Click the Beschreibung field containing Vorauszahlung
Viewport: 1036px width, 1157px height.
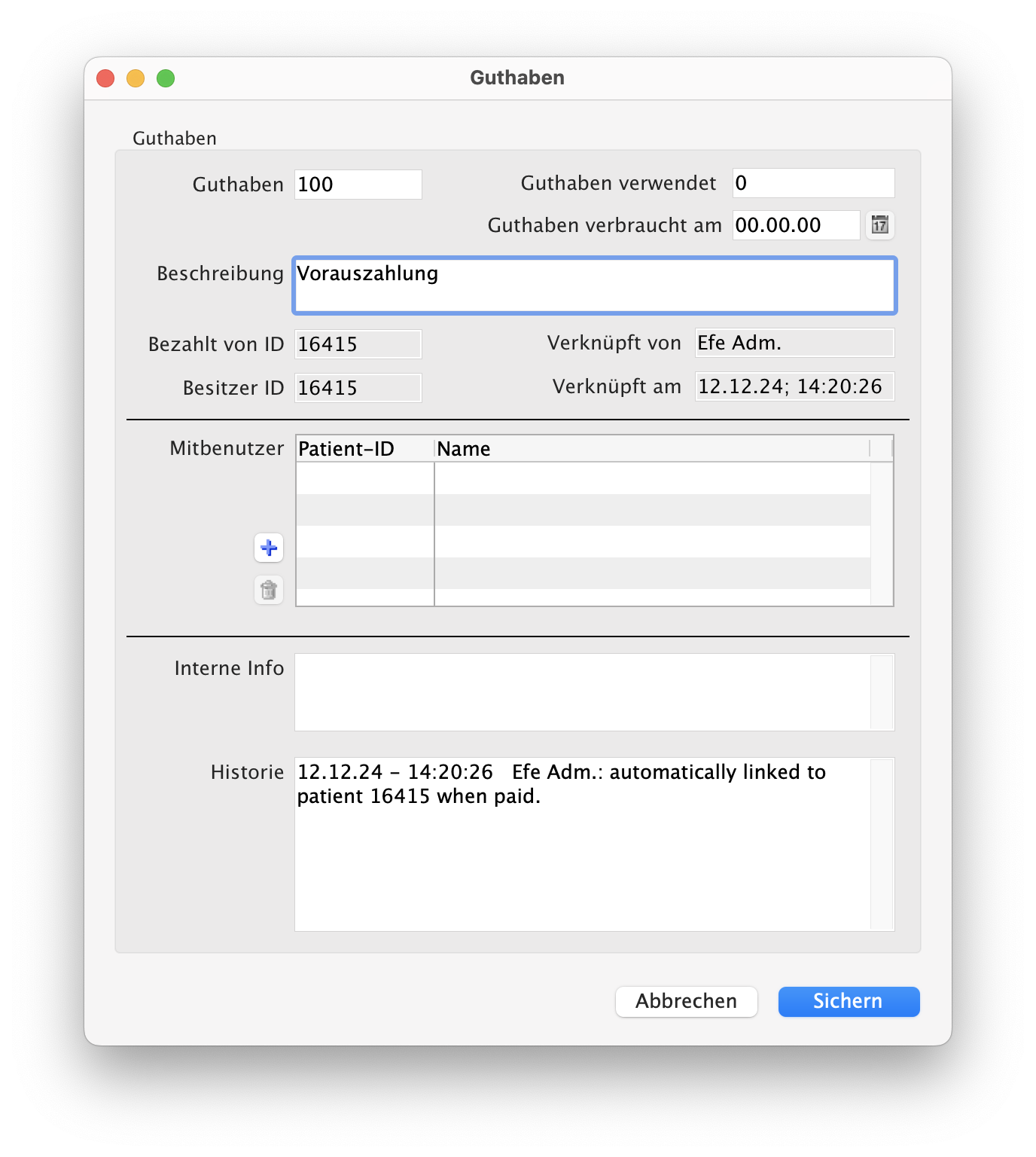tap(594, 285)
